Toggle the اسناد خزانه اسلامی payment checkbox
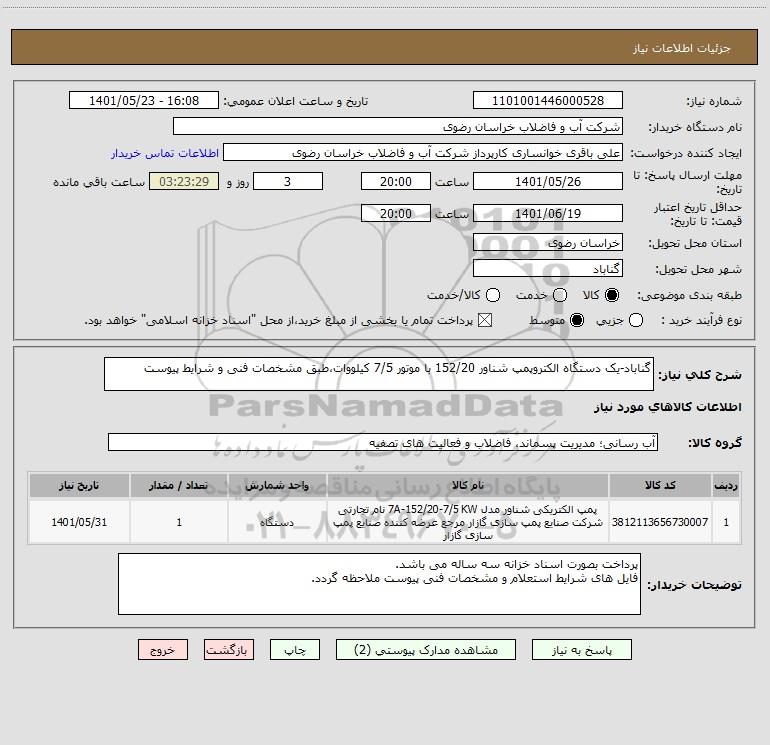Screen dimensions: 770x745 coord(485,320)
